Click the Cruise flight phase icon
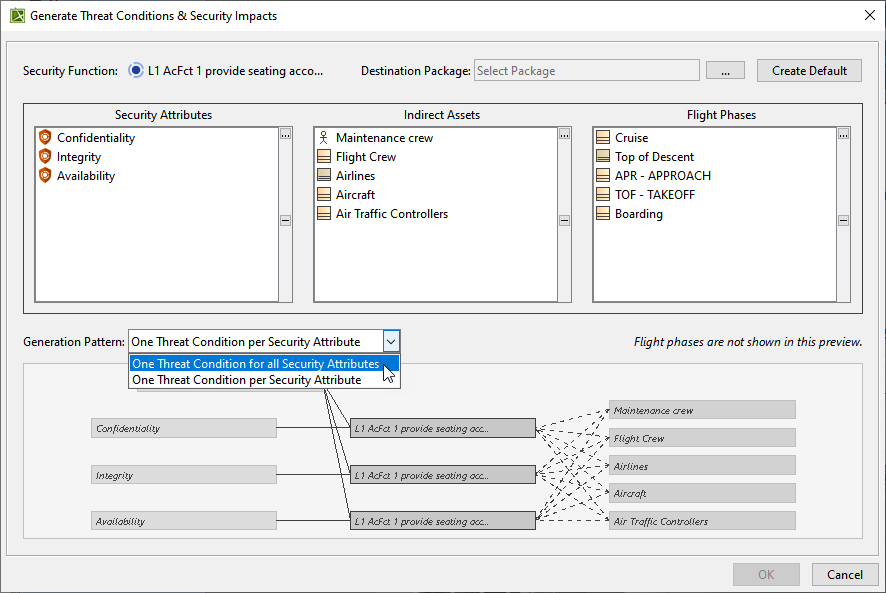The width and height of the screenshot is (886, 593). click(x=602, y=138)
